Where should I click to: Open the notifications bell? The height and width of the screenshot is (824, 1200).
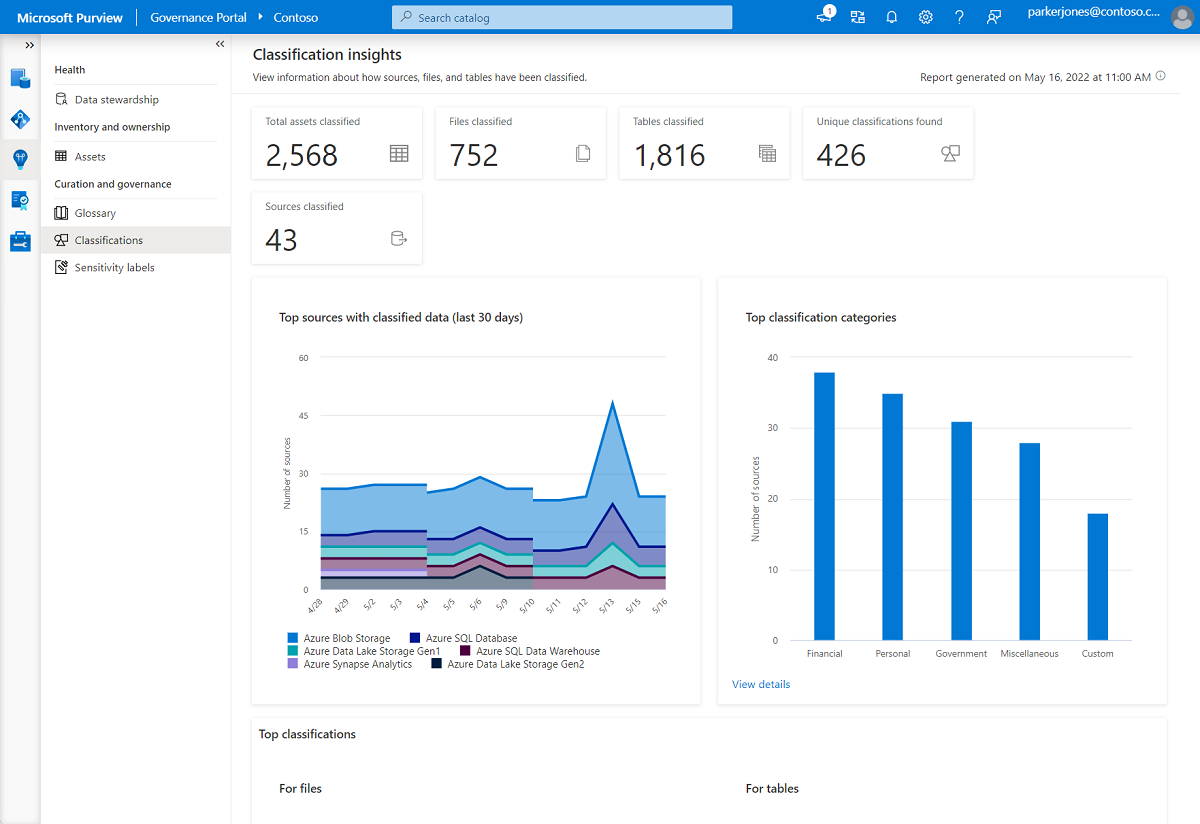892,17
